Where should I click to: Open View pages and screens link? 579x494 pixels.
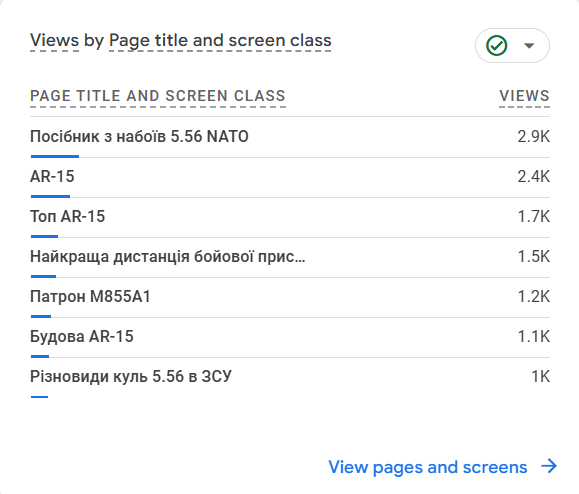(428, 467)
